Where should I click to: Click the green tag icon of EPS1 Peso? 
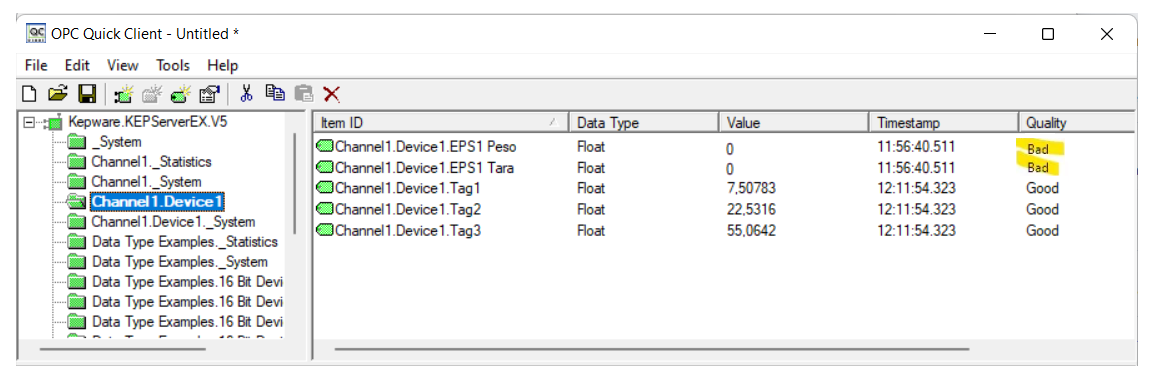pyautogui.click(x=324, y=147)
